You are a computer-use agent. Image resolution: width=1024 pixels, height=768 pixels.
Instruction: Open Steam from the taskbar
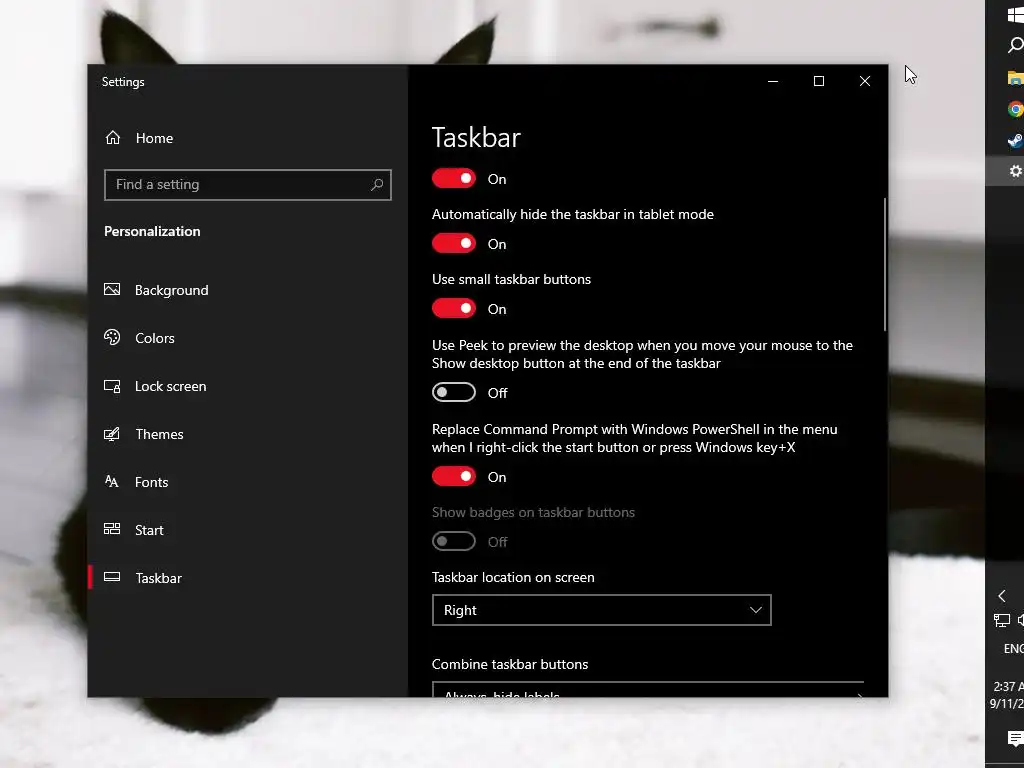[x=1016, y=140]
